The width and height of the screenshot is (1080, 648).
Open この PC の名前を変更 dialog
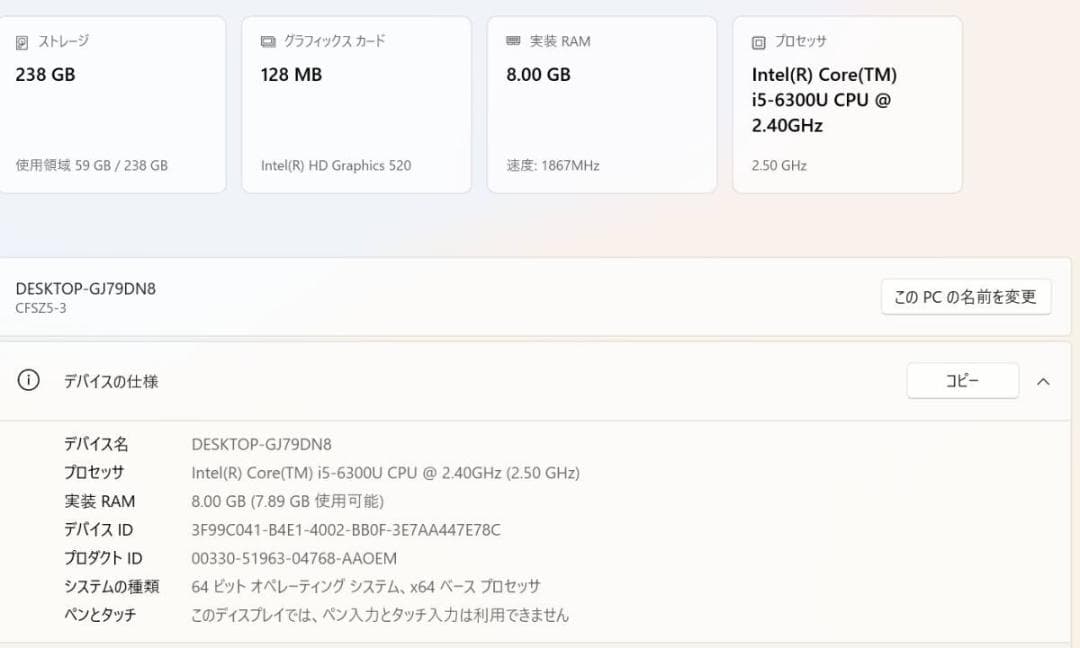[966, 296]
